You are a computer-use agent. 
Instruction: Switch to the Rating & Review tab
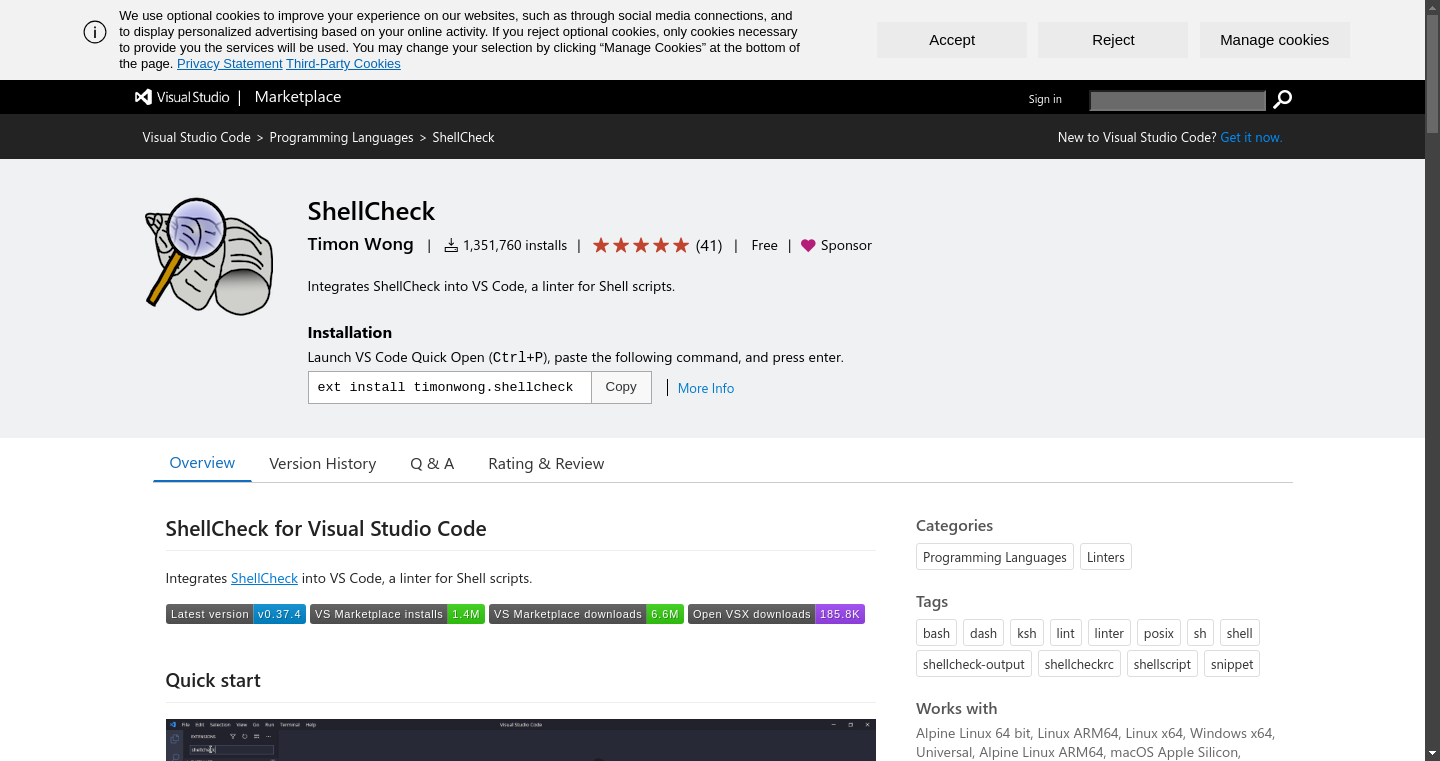546,463
